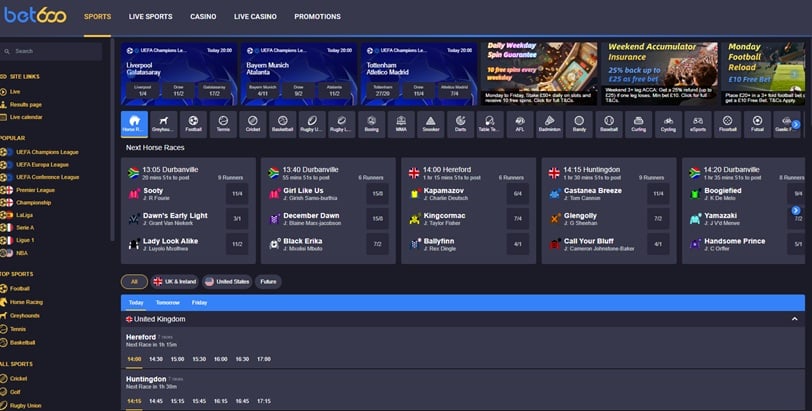
Task: Filter races by United States
Action: click(x=227, y=282)
